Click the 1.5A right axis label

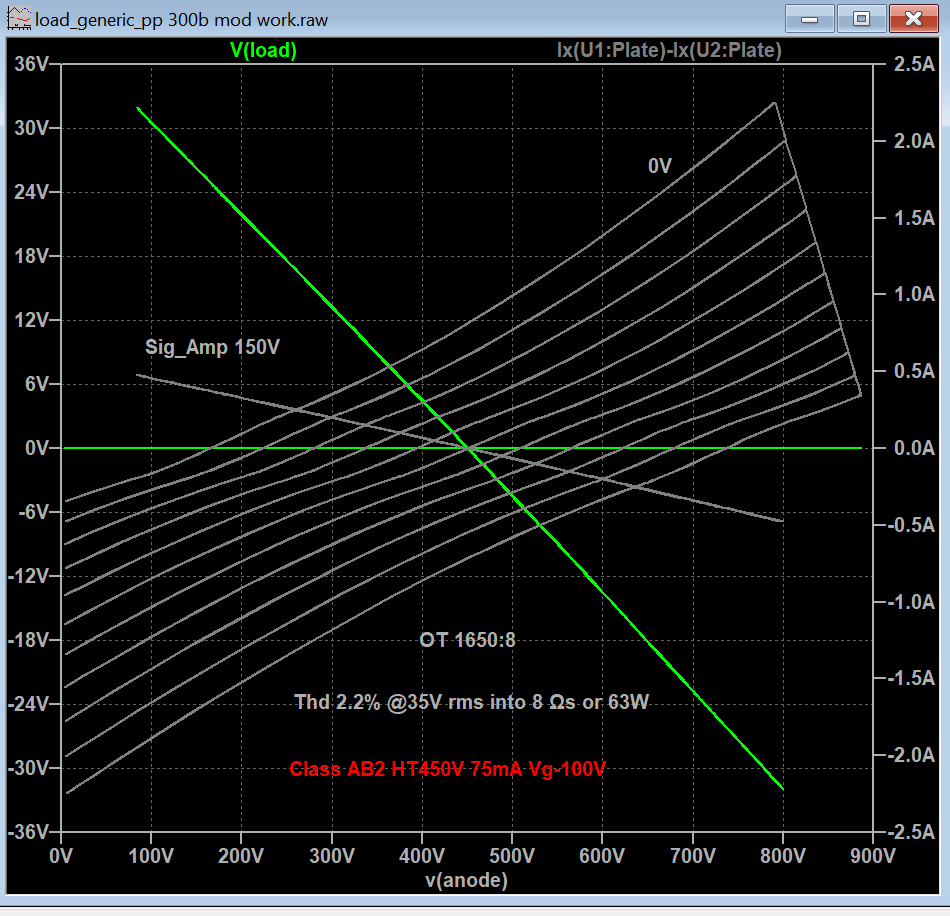click(x=914, y=217)
